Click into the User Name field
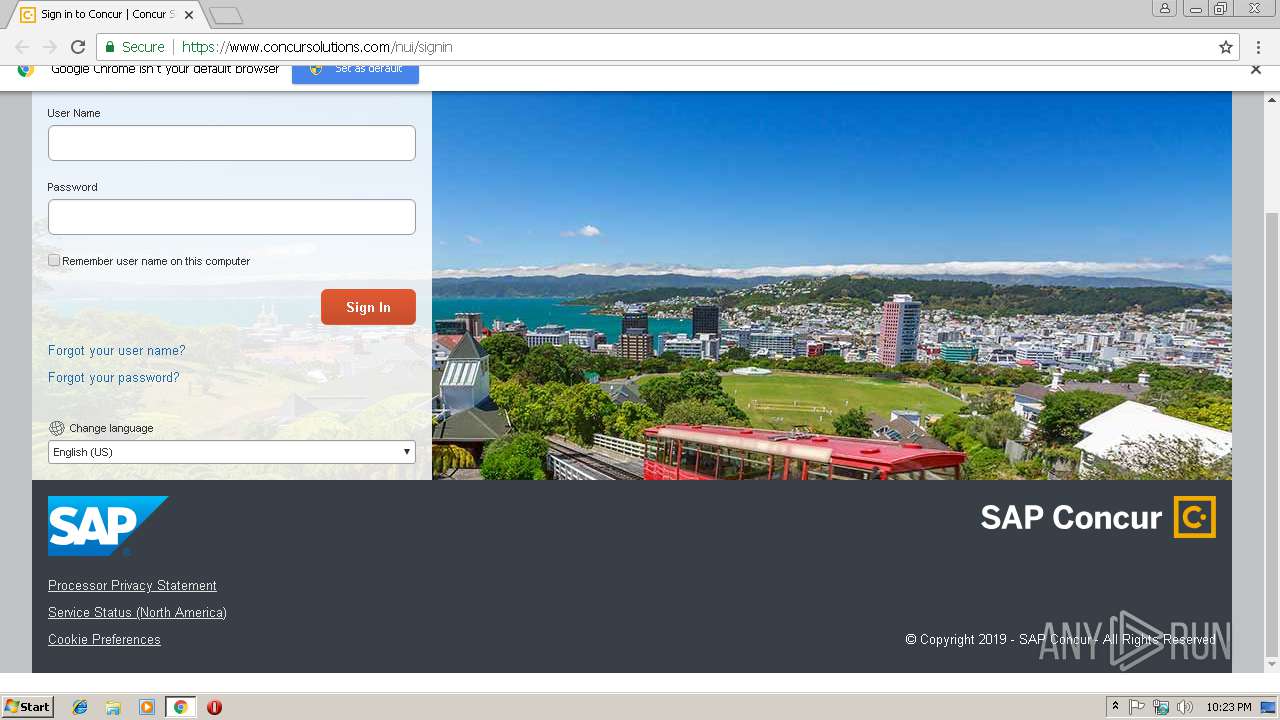 pyautogui.click(x=232, y=143)
